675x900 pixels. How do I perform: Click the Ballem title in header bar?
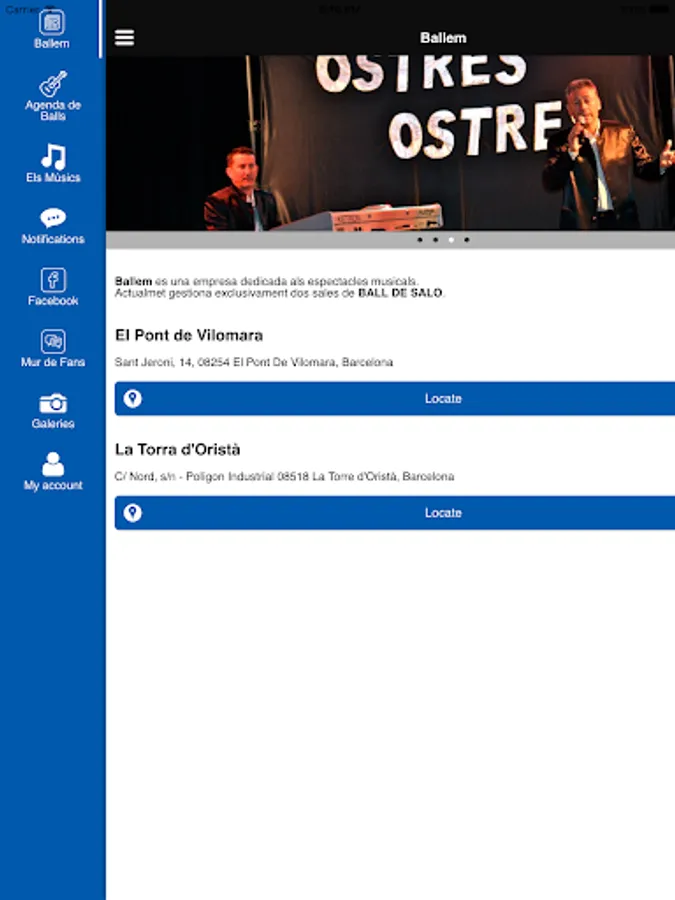(443, 38)
